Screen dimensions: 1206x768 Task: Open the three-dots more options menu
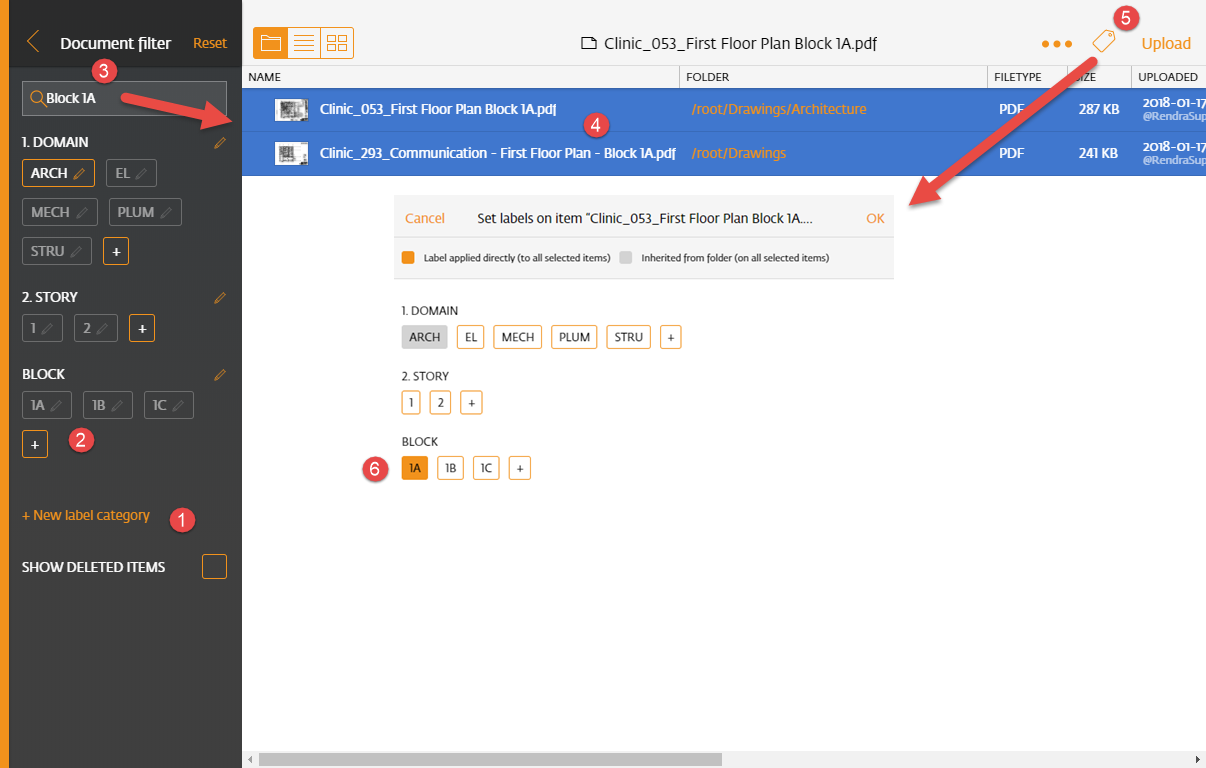coord(1057,44)
